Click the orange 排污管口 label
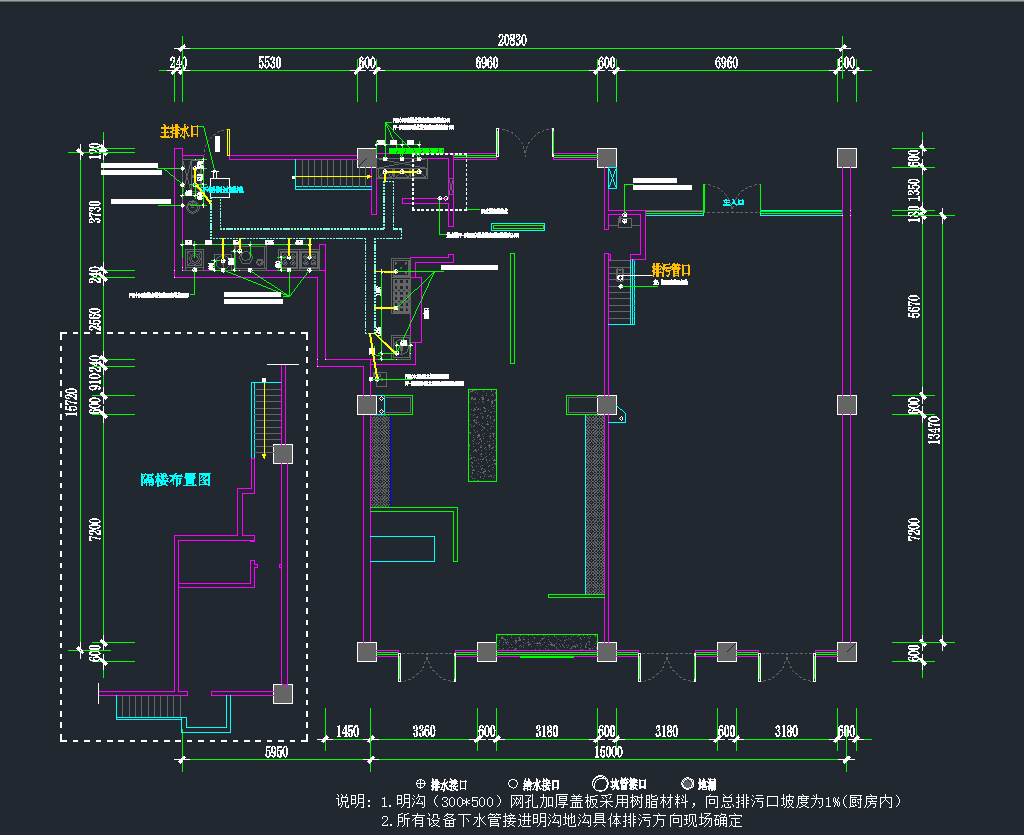Screen dimensions: 1024x835 (670, 270)
